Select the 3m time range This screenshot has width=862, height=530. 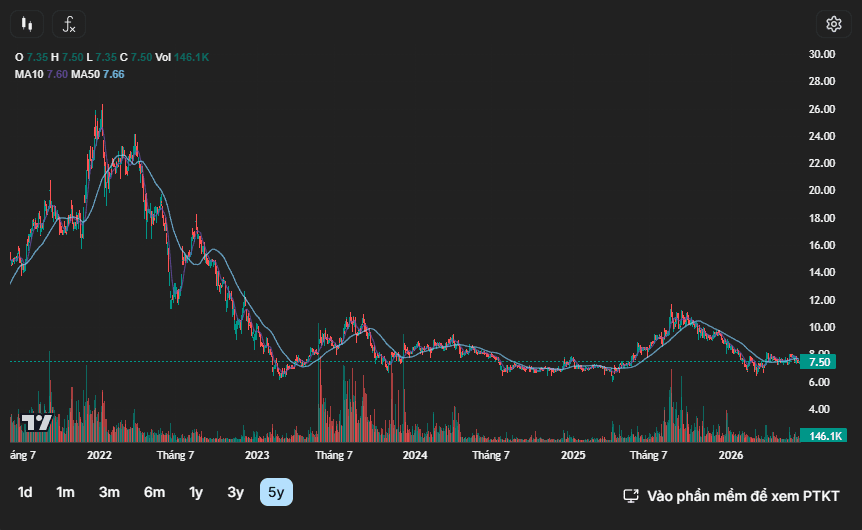click(x=109, y=492)
